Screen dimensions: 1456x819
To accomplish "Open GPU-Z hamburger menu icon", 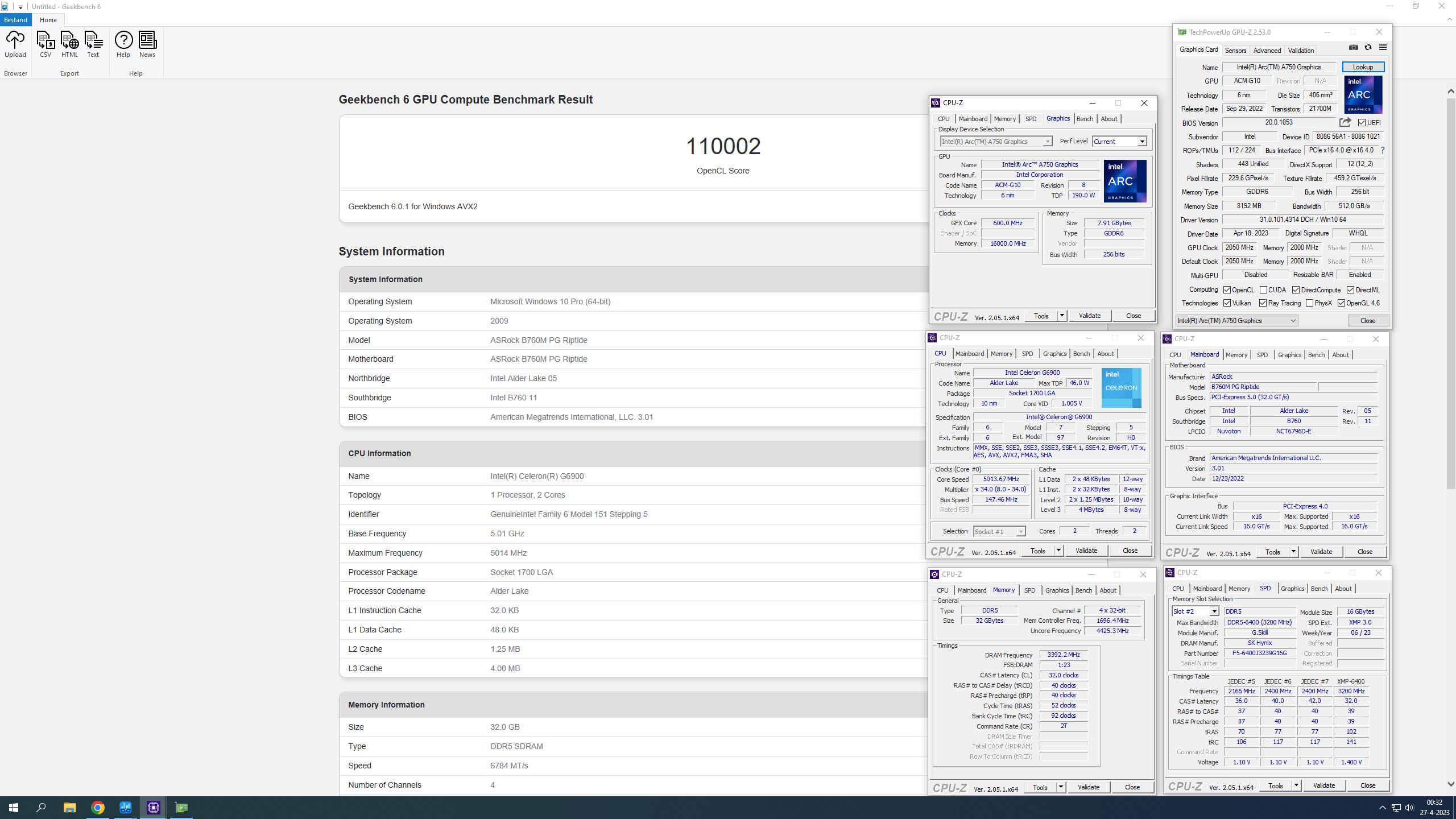I will (x=1383, y=47).
